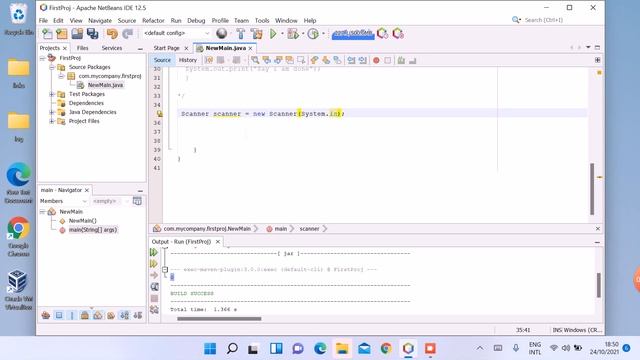Collapse the com.mycompany.firstproj package node
This screenshot has width=640, height=360.
click(x=61, y=76)
